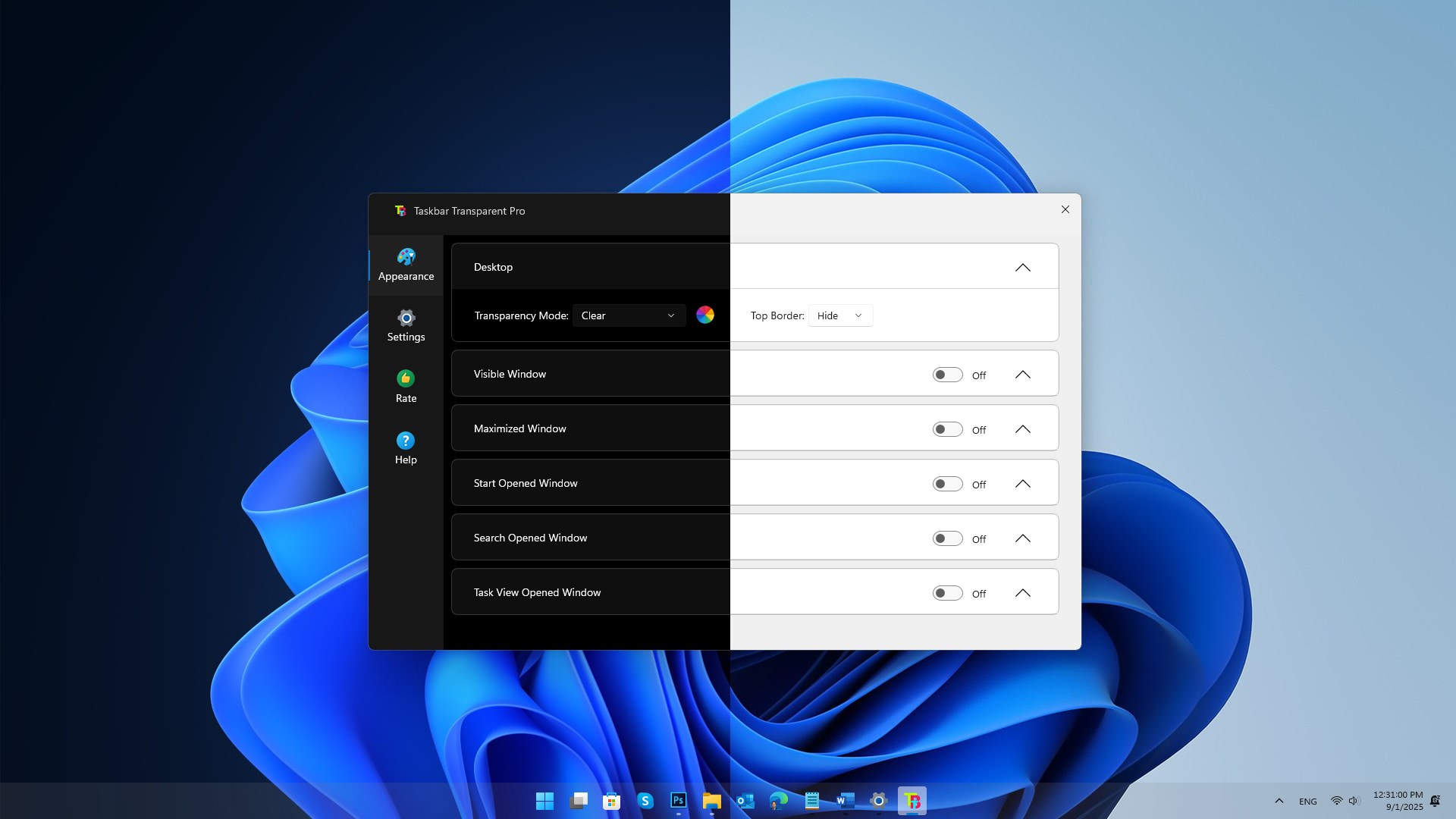The height and width of the screenshot is (819, 1456).
Task: Collapse the Maximized Window chevron
Action: point(1023,429)
